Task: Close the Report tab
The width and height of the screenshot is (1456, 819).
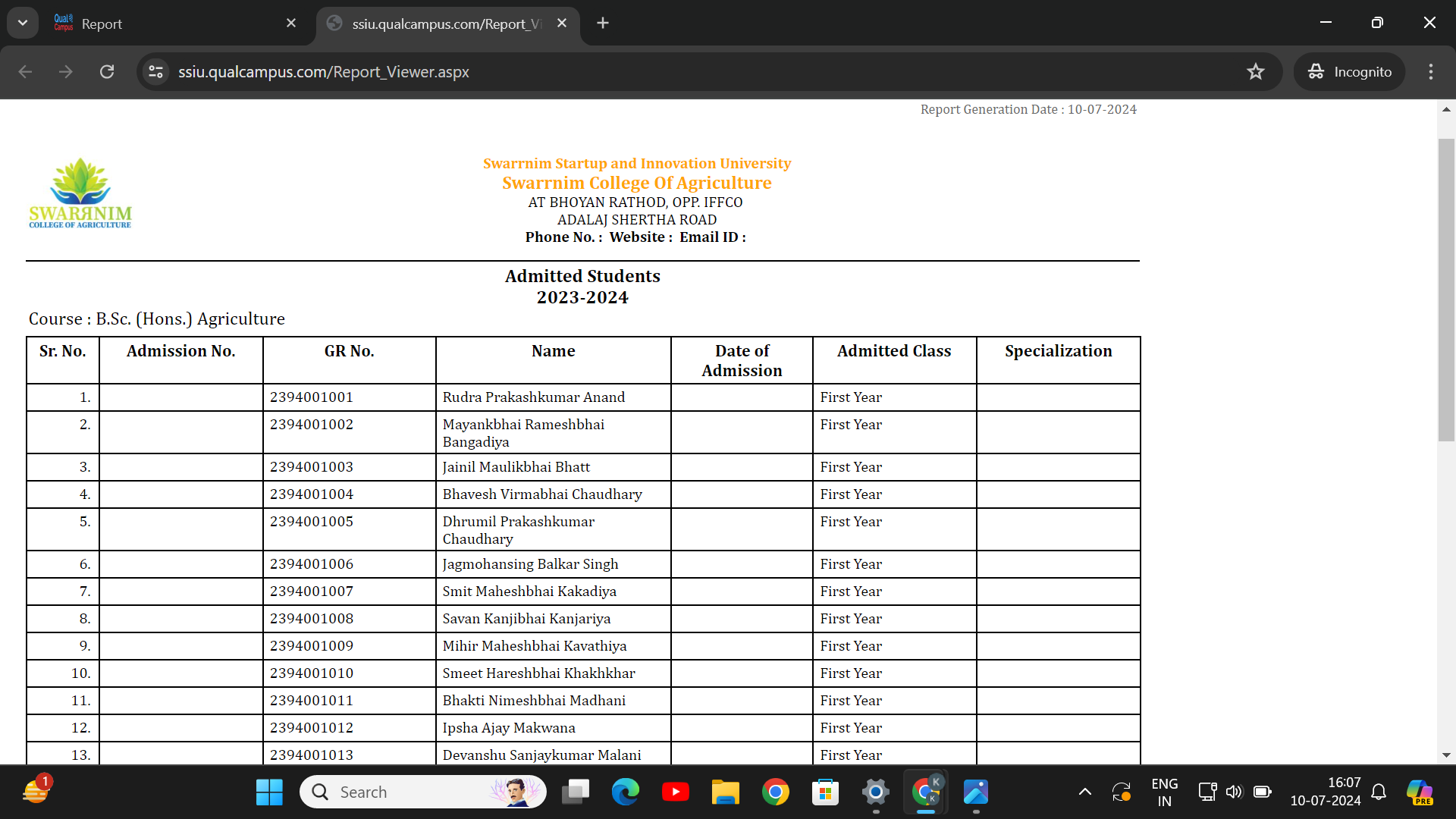Action: tap(291, 24)
